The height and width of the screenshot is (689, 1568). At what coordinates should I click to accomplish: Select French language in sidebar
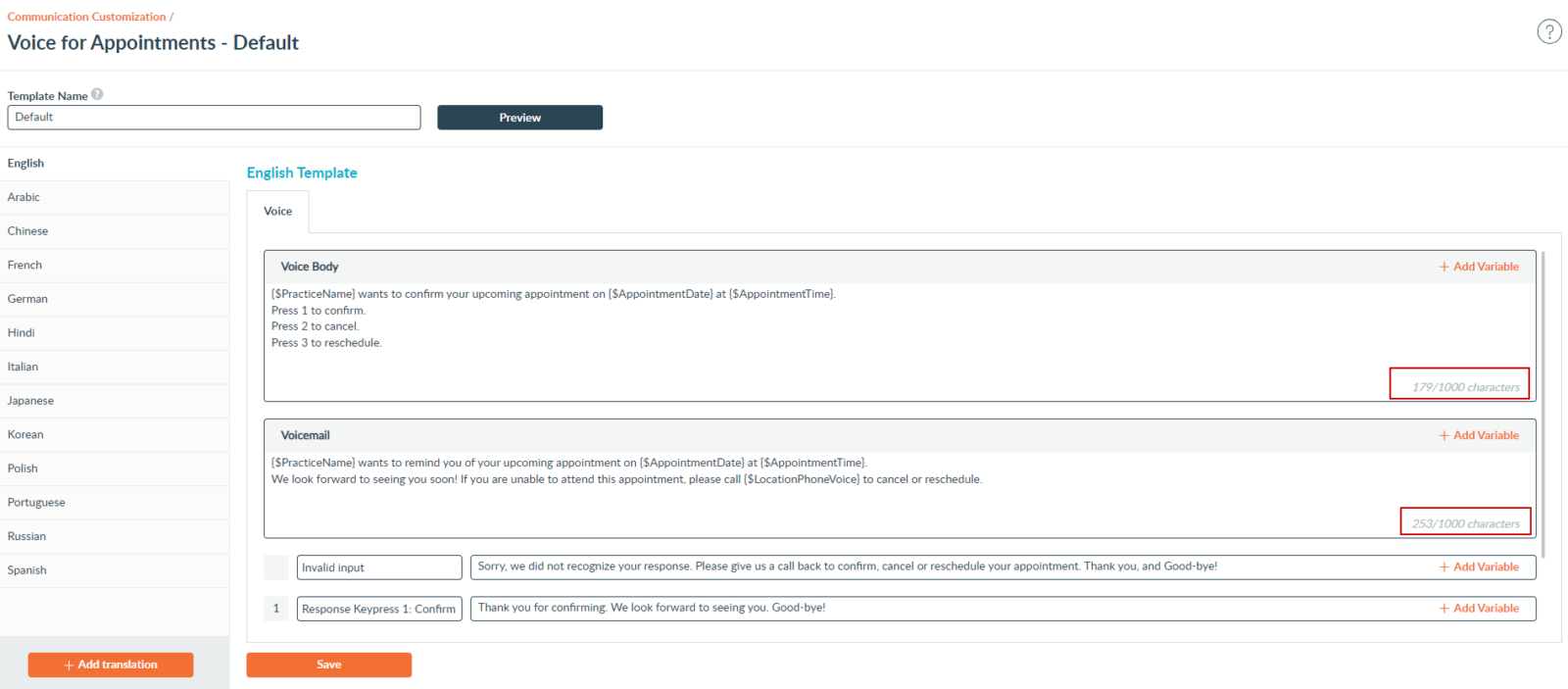click(115, 265)
